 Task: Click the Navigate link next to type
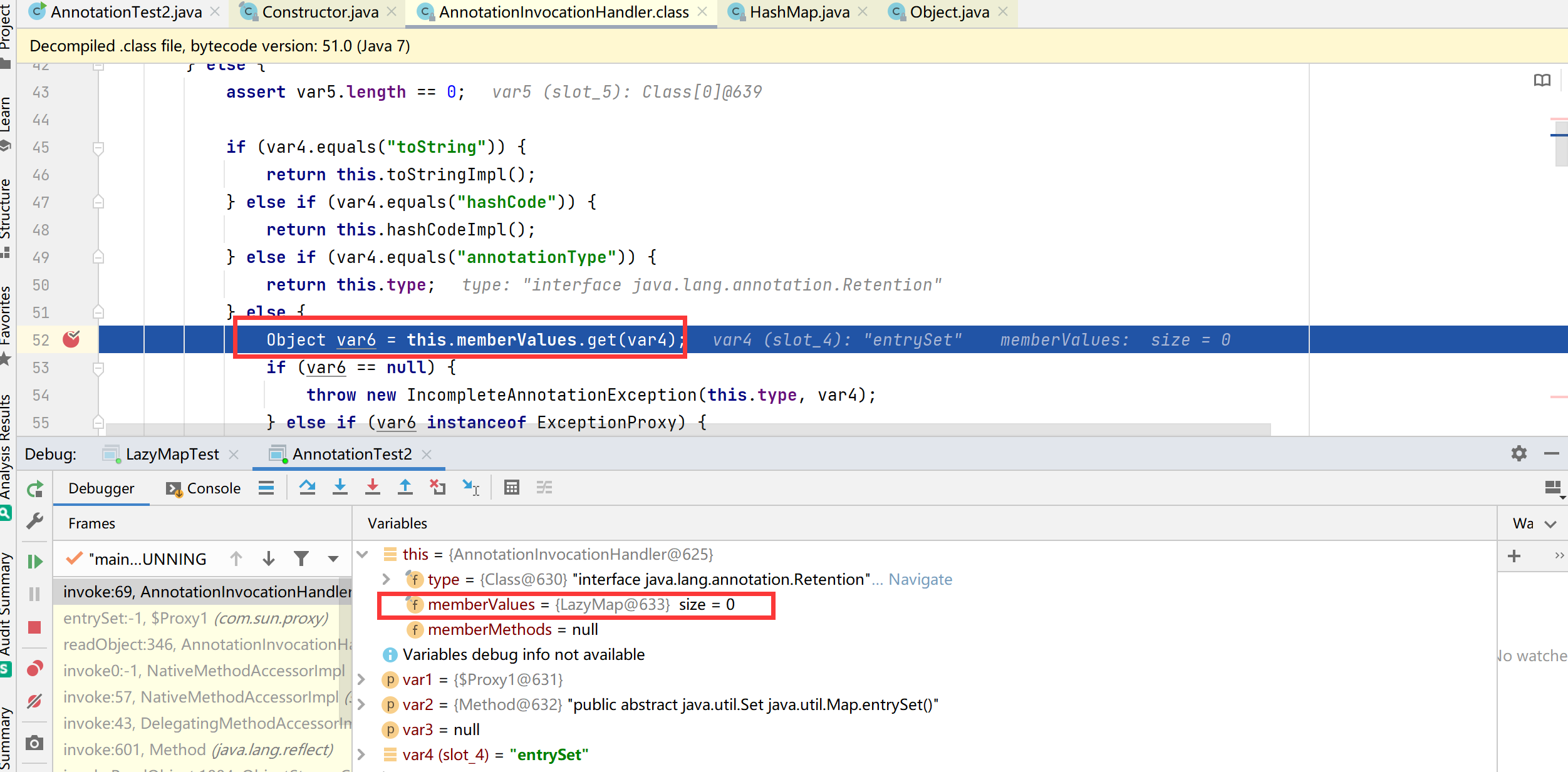[920, 580]
